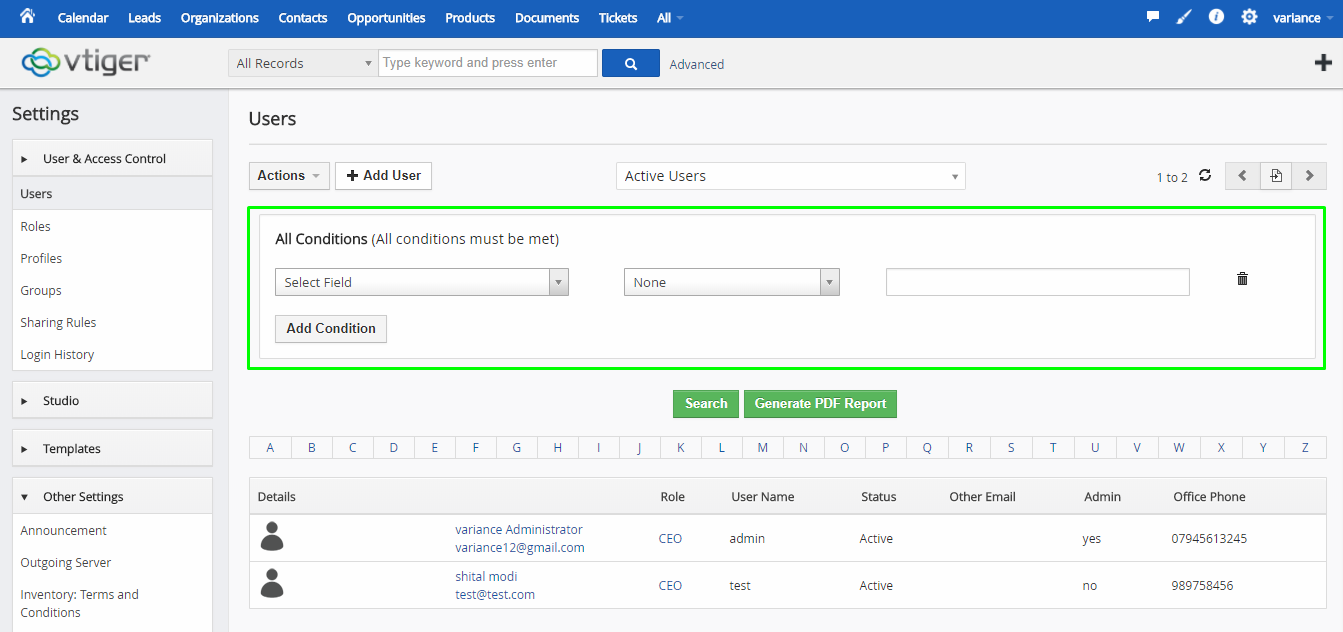Click the avatar of shital modi
Viewport: 1343px width, 632px height.
tap(272, 583)
